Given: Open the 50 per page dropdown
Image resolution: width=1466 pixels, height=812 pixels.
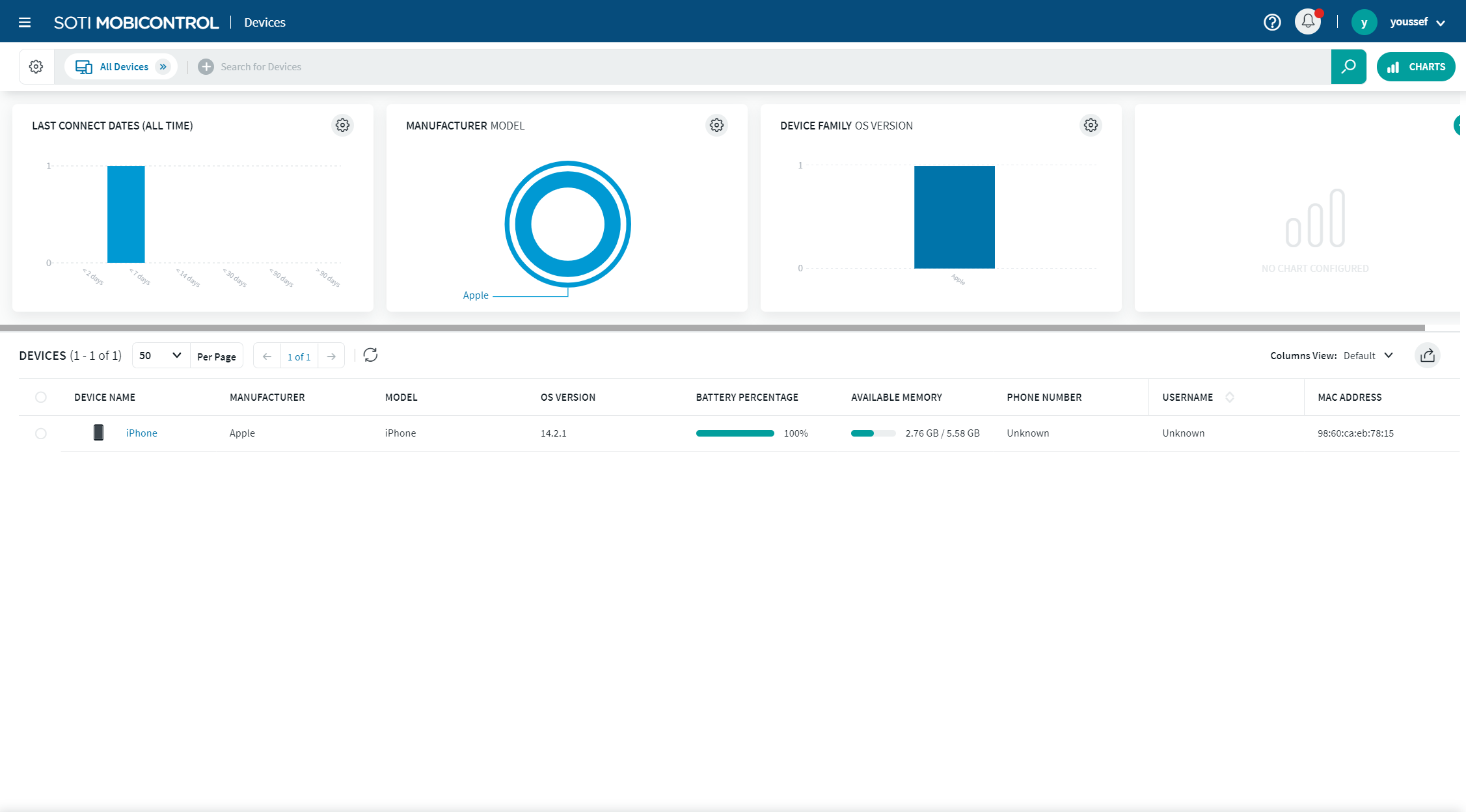Looking at the screenshot, I should coord(160,355).
